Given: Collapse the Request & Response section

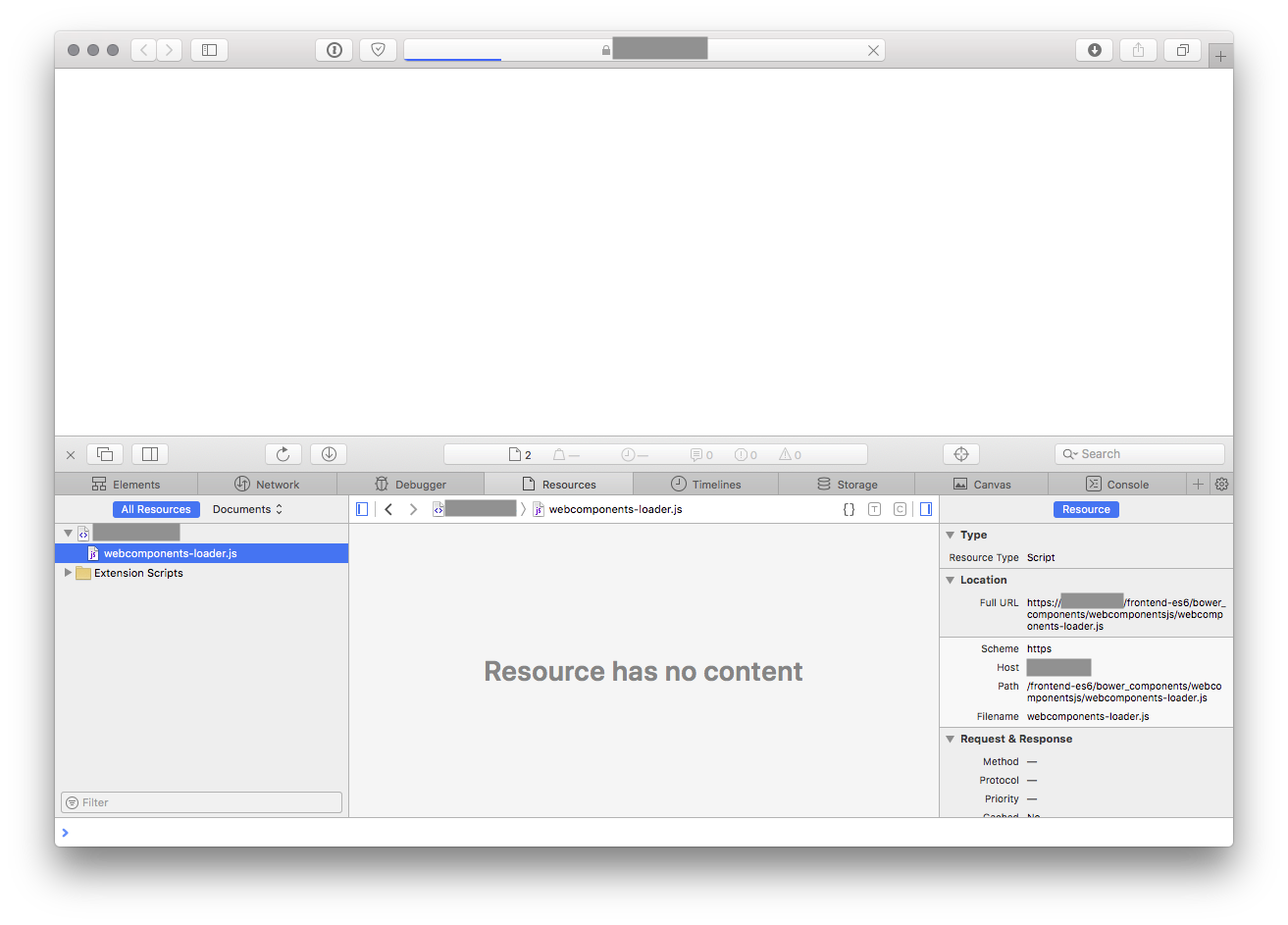Looking at the screenshot, I should (948, 739).
